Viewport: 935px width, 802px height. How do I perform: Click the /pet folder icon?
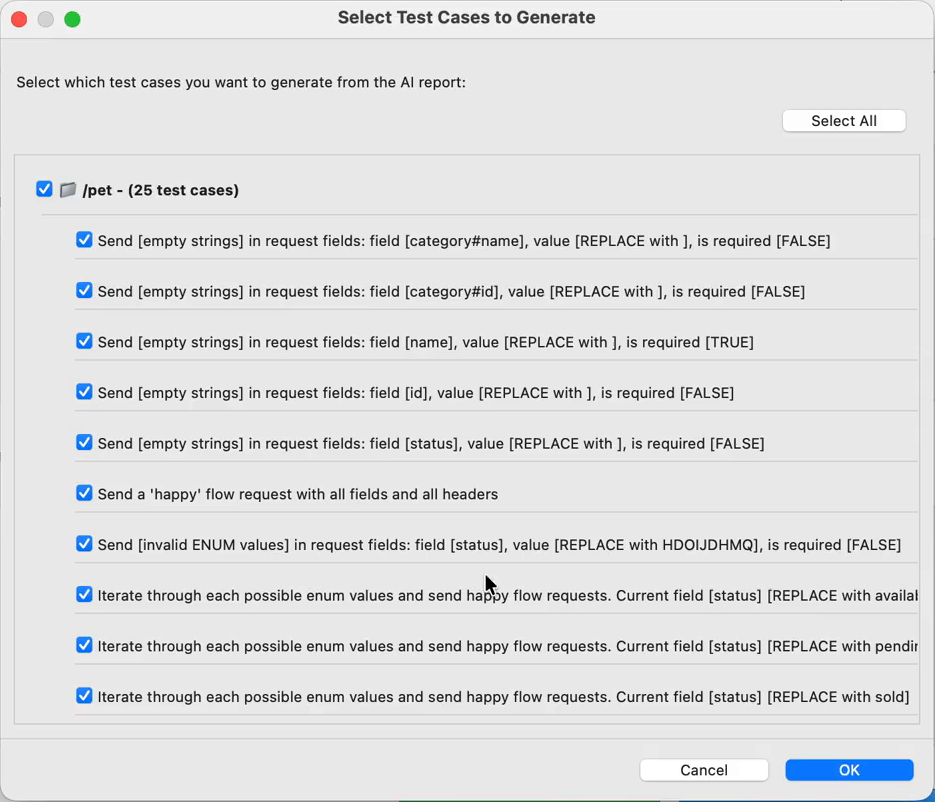pos(68,190)
